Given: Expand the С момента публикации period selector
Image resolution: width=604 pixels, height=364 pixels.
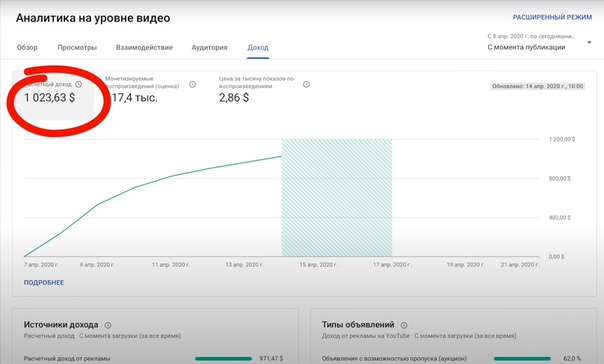Looking at the screenshot, I should 539,42.
